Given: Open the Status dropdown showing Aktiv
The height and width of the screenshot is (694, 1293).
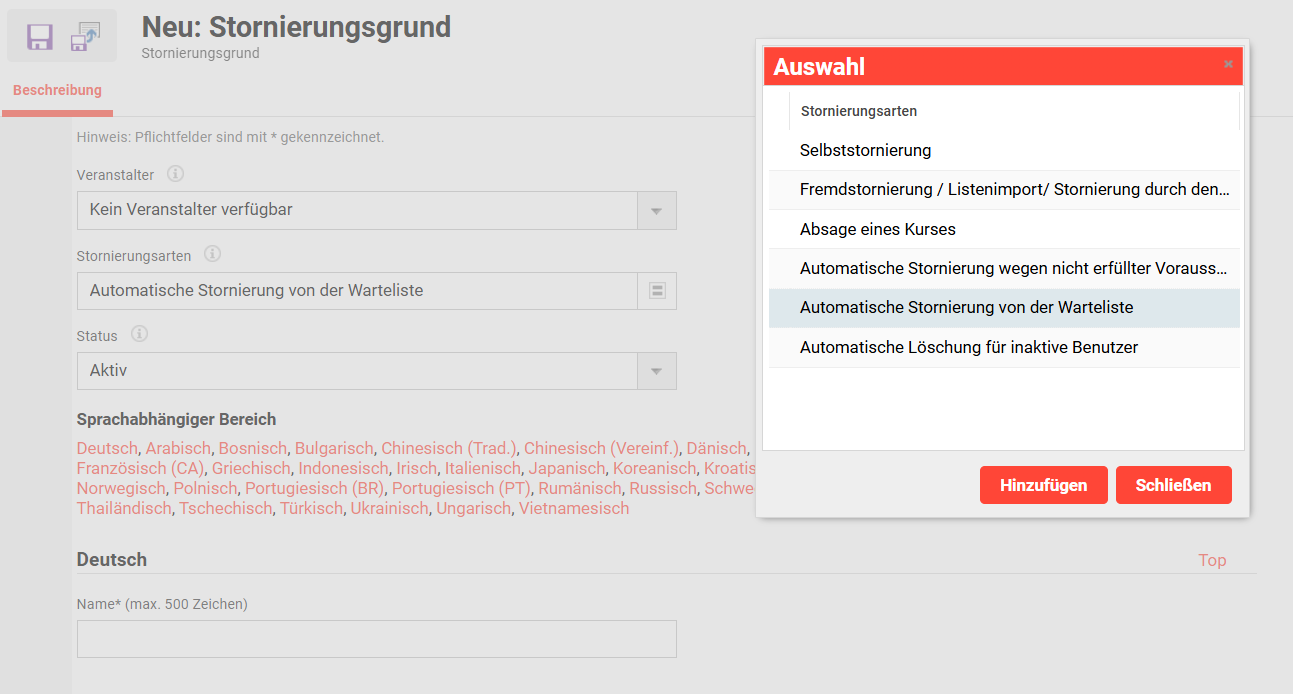Looking at the screenshot, I should tap(658, 371).
